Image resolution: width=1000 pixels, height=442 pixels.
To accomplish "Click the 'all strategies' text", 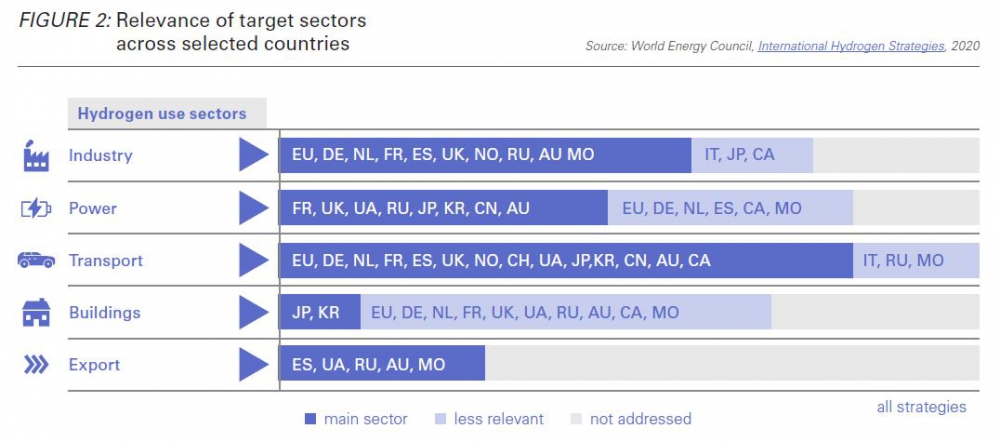I will pyautogui.click(x=921, y=407).
